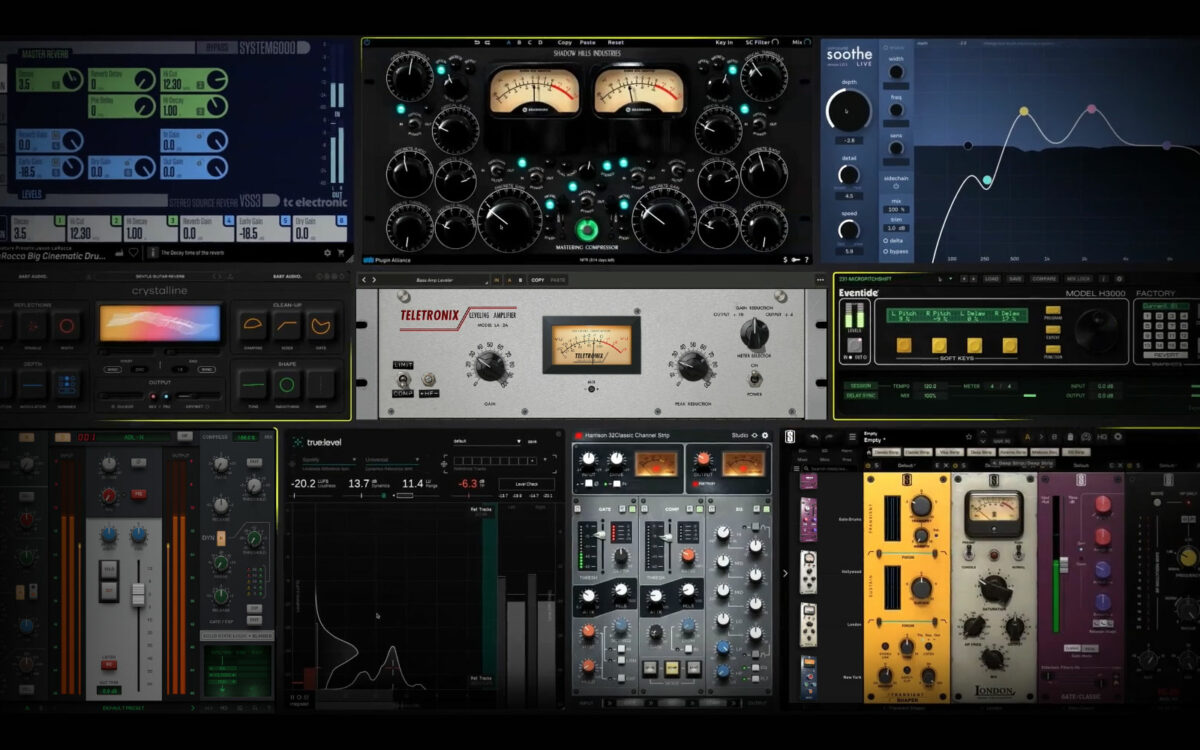
Task: Click the green bypass button on Mastering Compressor
Action: (x=586, y=229)
